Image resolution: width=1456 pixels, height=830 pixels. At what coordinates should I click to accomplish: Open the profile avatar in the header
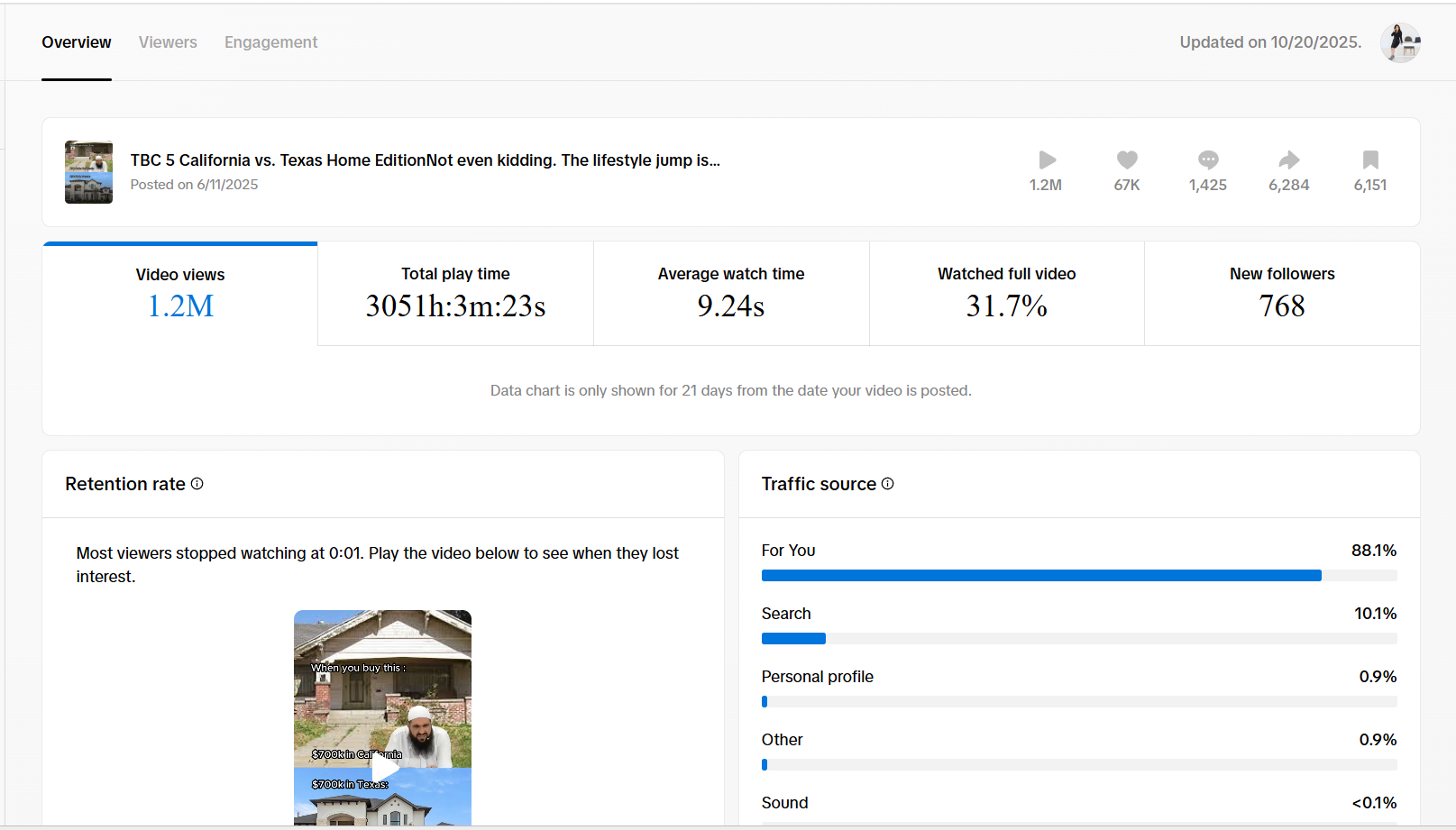pos(1400,42)
